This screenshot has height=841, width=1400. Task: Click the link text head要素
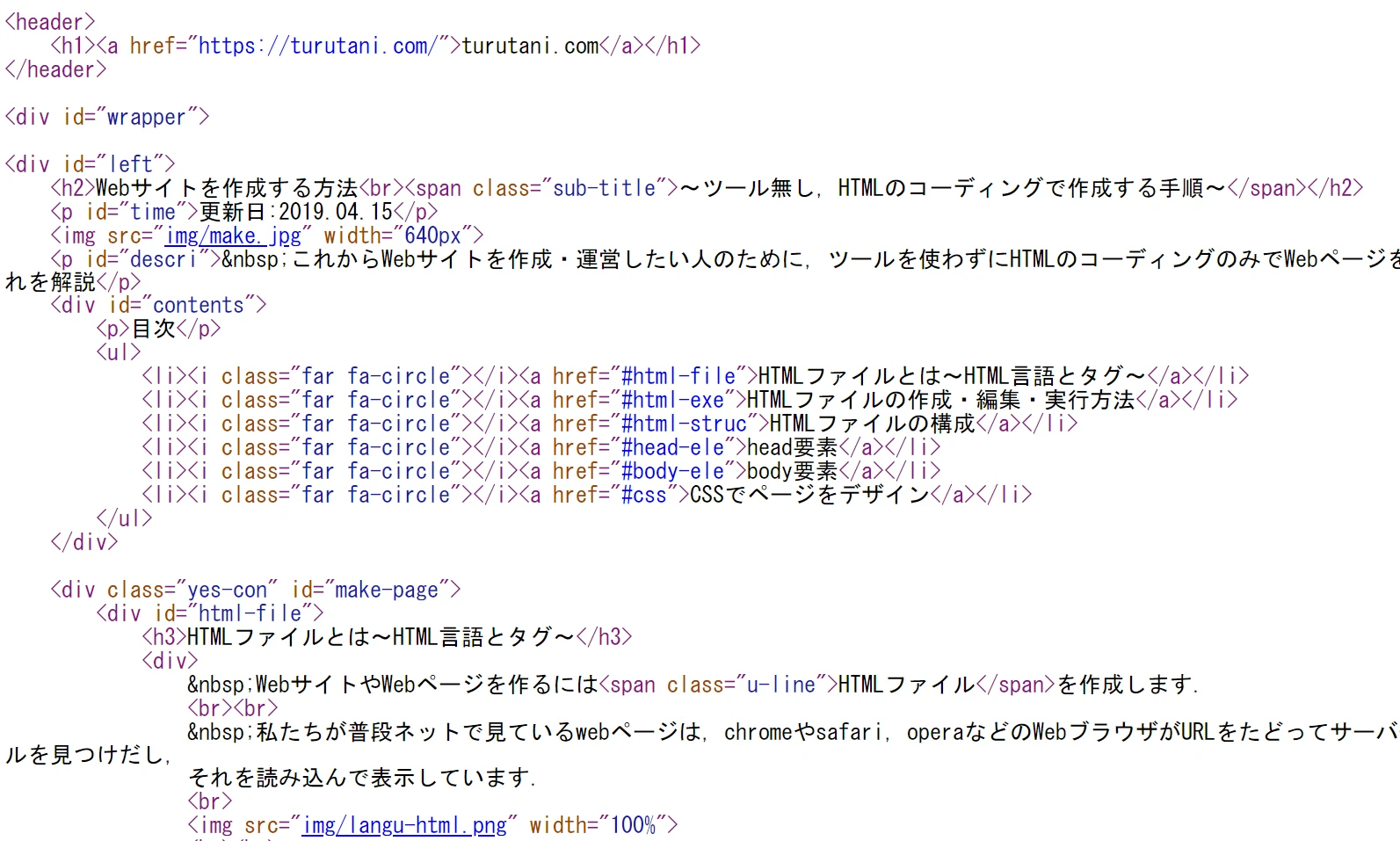coord(793,448)
